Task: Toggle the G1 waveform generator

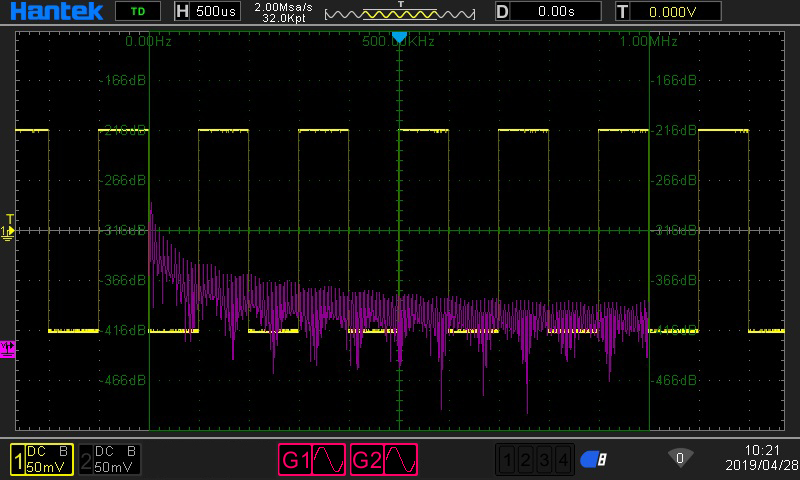Action: (x=312, y=460)
